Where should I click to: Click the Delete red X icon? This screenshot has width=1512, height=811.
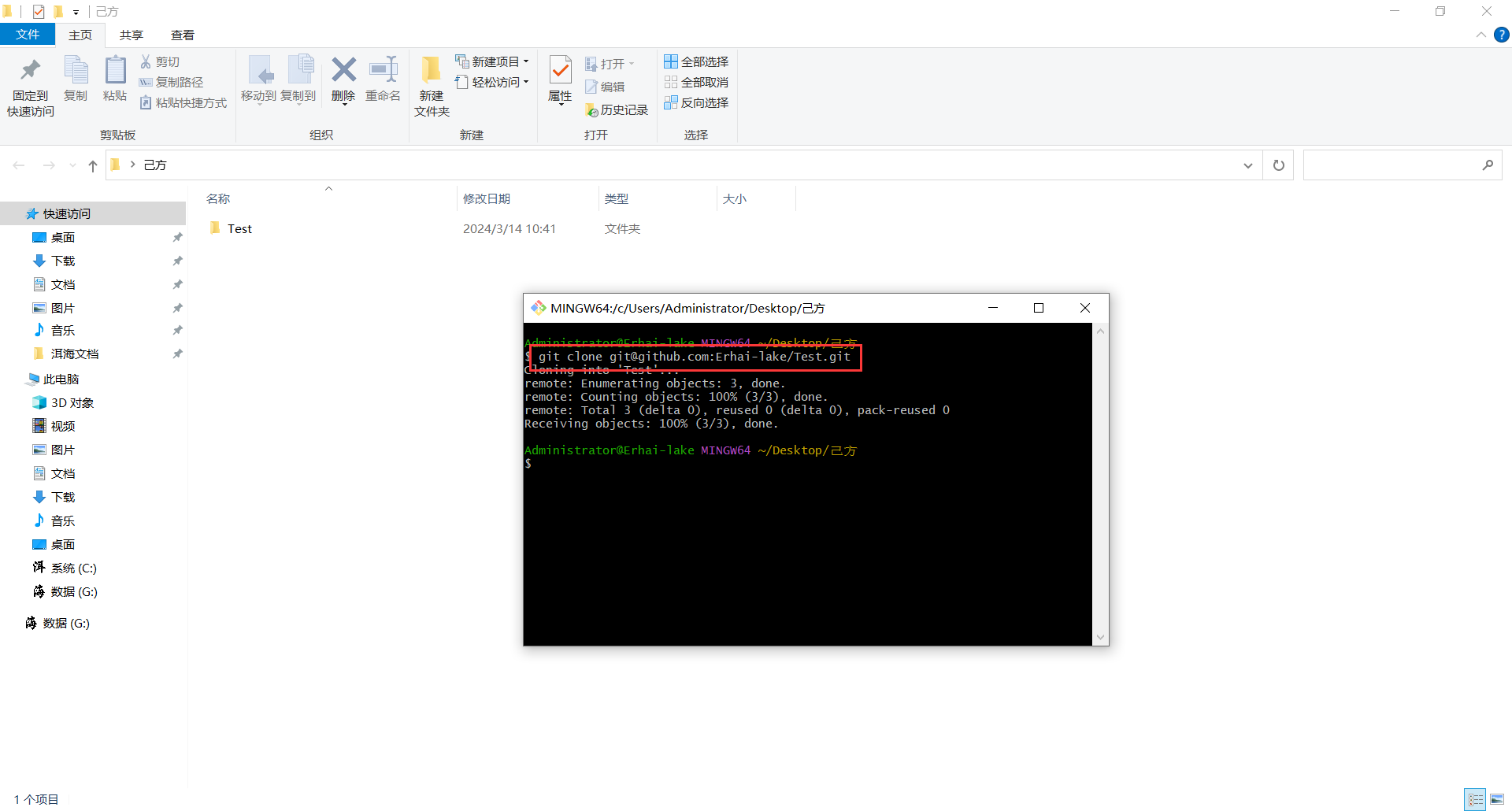(343, 71)
